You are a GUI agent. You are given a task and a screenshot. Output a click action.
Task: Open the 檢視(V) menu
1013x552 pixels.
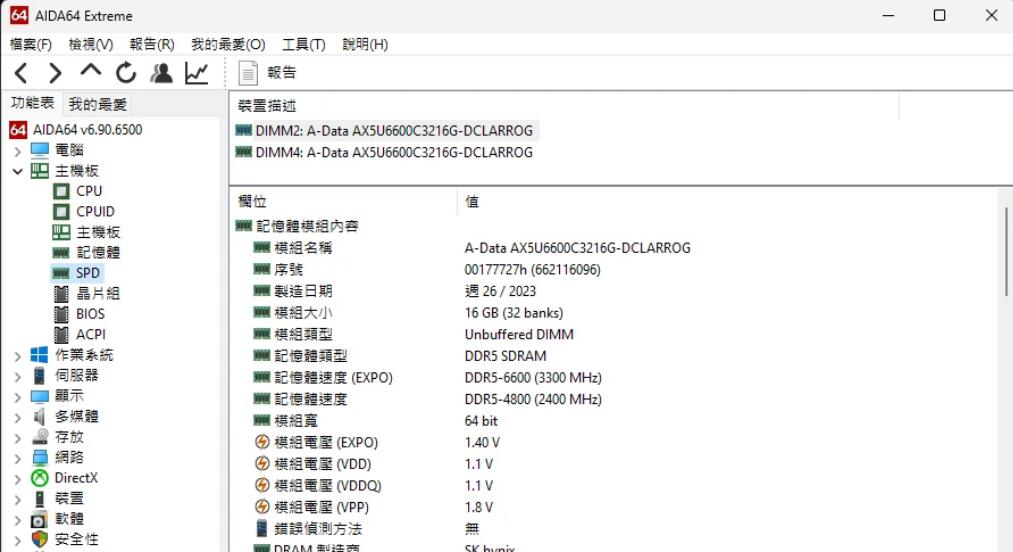click(x=90, y=44)
